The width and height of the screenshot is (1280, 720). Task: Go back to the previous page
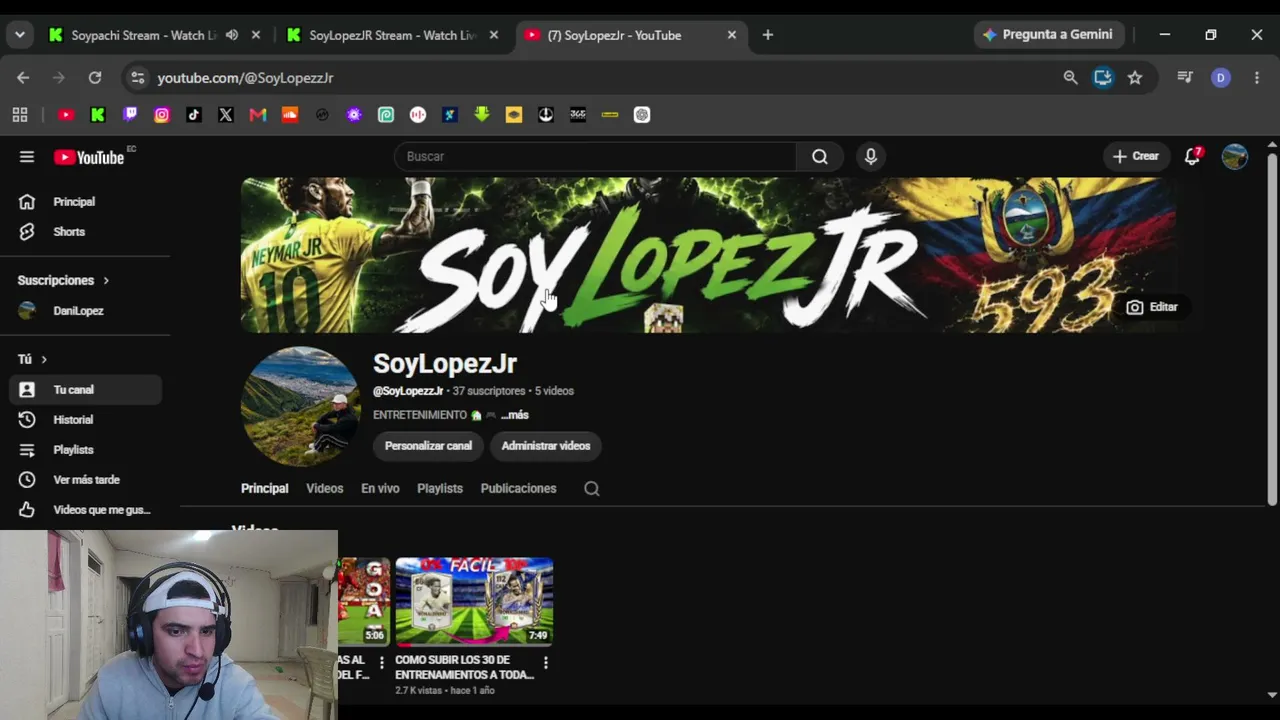[x=23, y=77]
